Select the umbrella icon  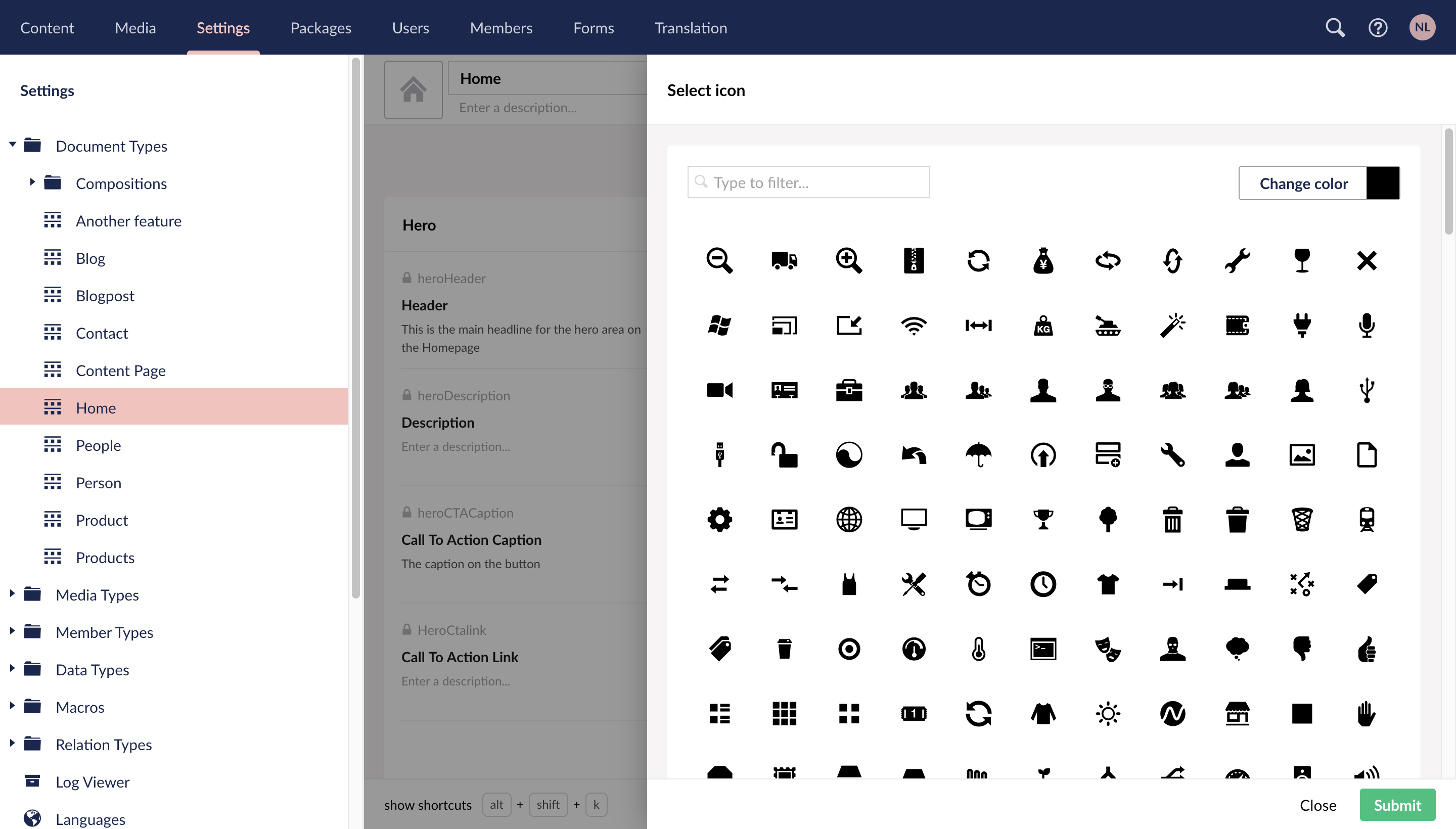(x=979, y=454)
